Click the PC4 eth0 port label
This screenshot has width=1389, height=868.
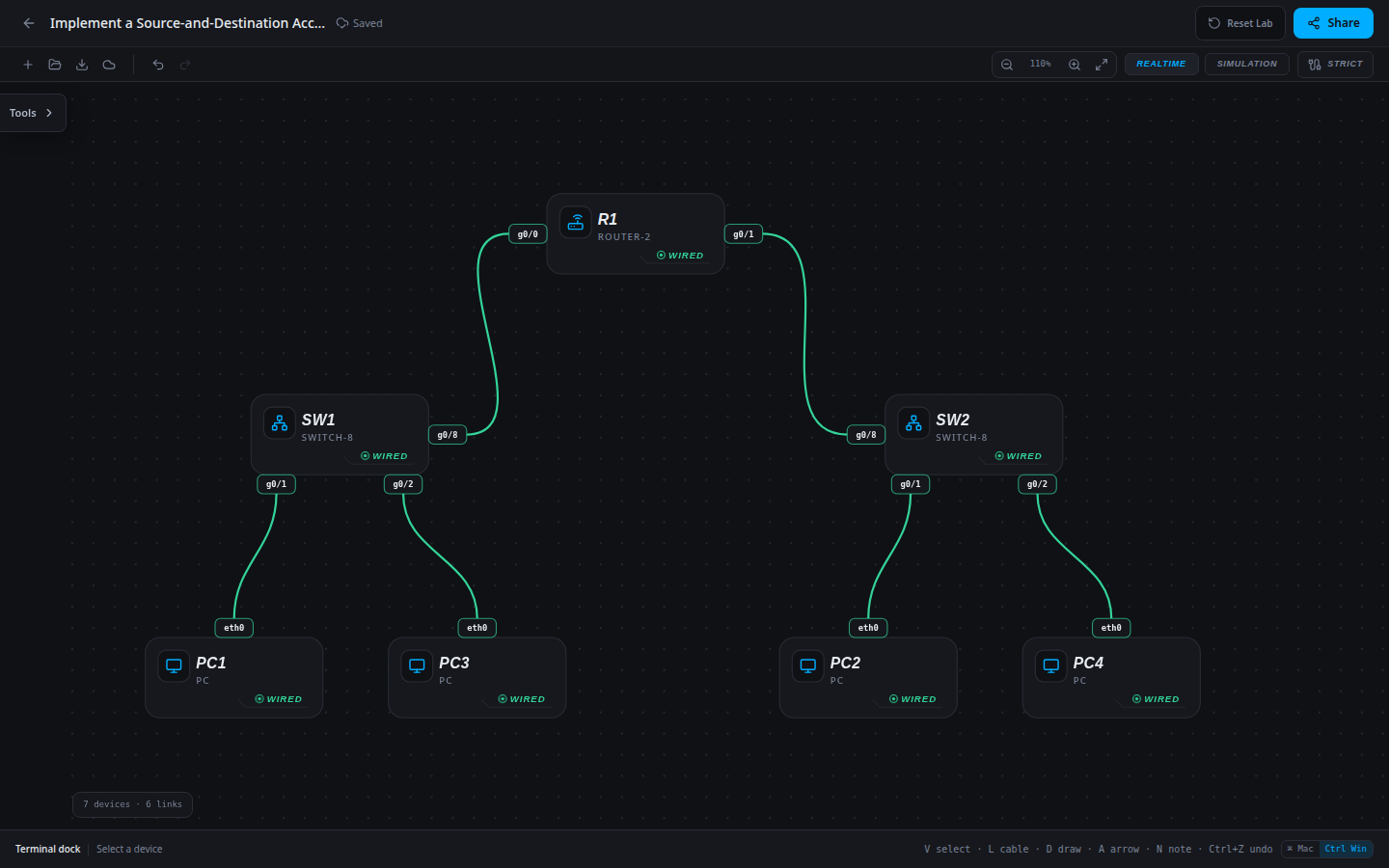[x=1111, y=628]
